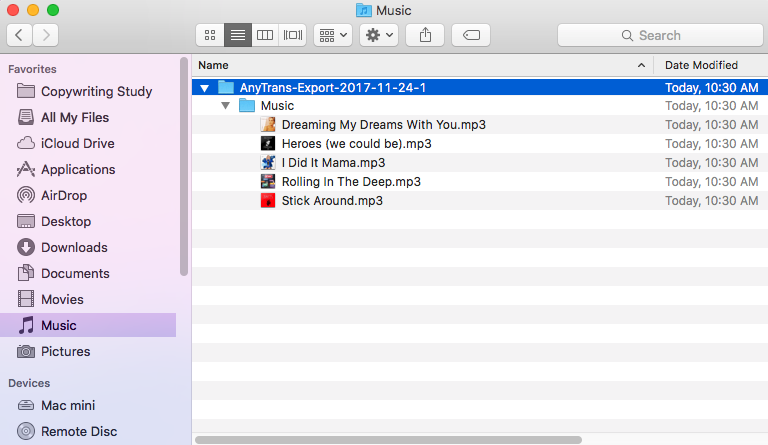The image size is (768, 445).
Task: Click the sidebar vertical scrollbar
Action: point(184,166)
